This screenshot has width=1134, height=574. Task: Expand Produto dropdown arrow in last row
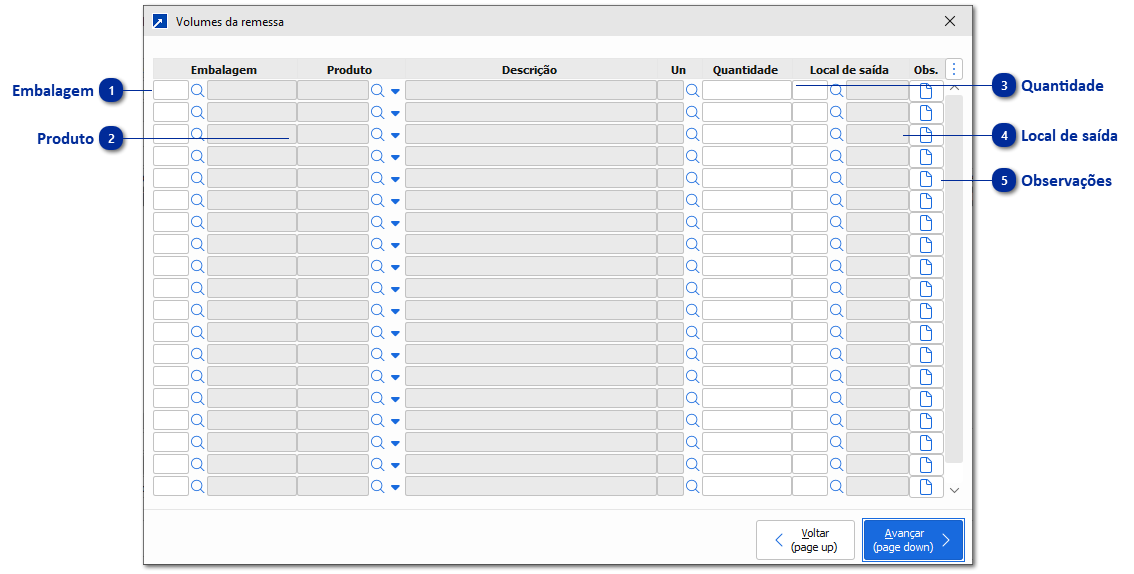(395, 488)
